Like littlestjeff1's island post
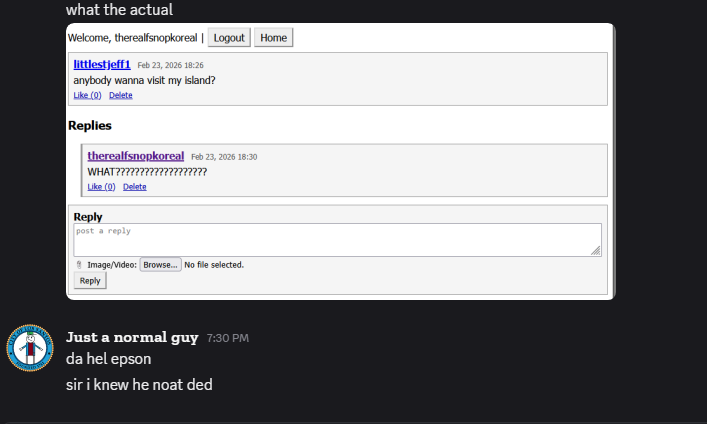The image size is (707, 424). 87,96
